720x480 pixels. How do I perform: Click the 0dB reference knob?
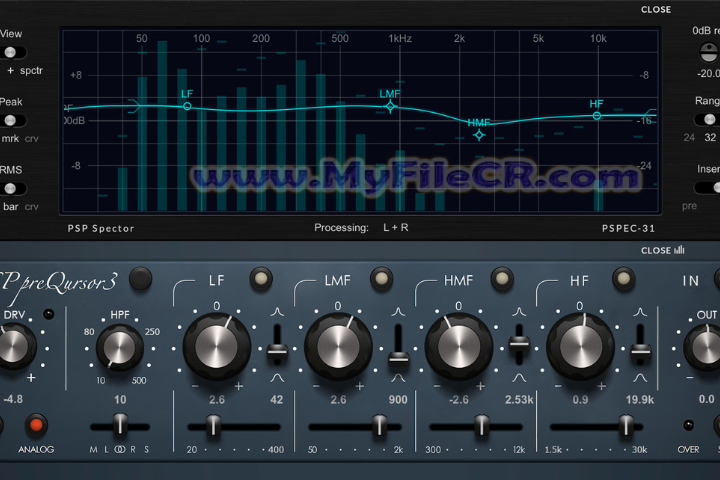pyautogui.click(x=709, y=52)
